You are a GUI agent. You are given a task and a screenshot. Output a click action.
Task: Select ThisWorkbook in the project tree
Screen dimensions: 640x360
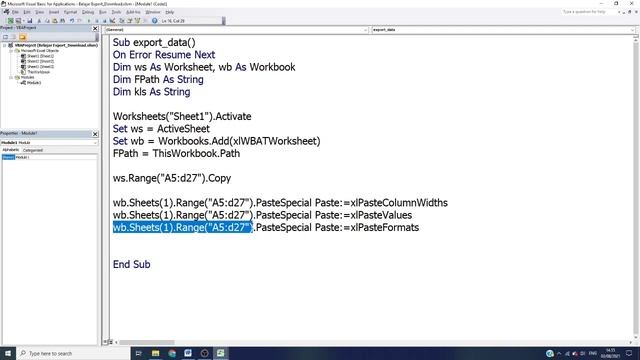tap(38, 72)
